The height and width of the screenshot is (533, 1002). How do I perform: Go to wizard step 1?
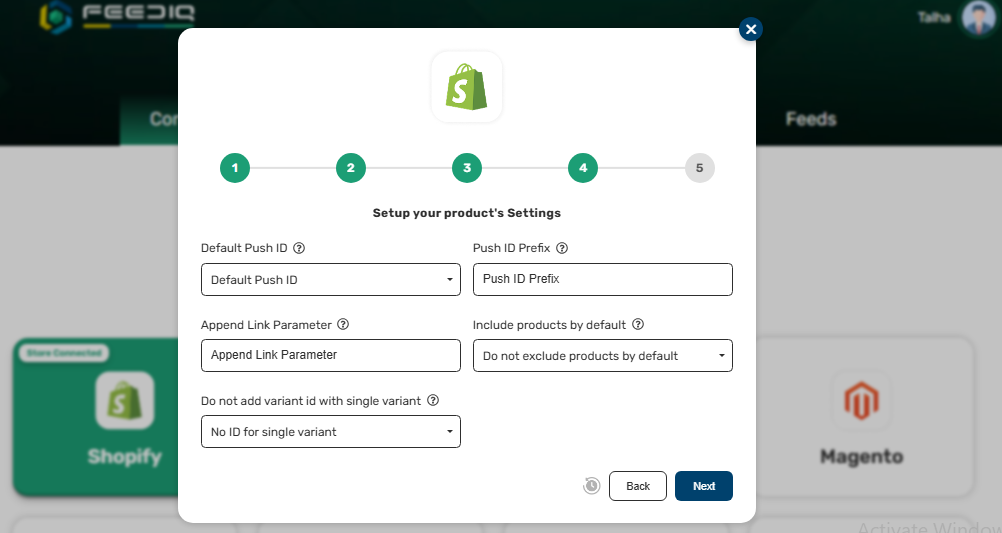[235, 168]
